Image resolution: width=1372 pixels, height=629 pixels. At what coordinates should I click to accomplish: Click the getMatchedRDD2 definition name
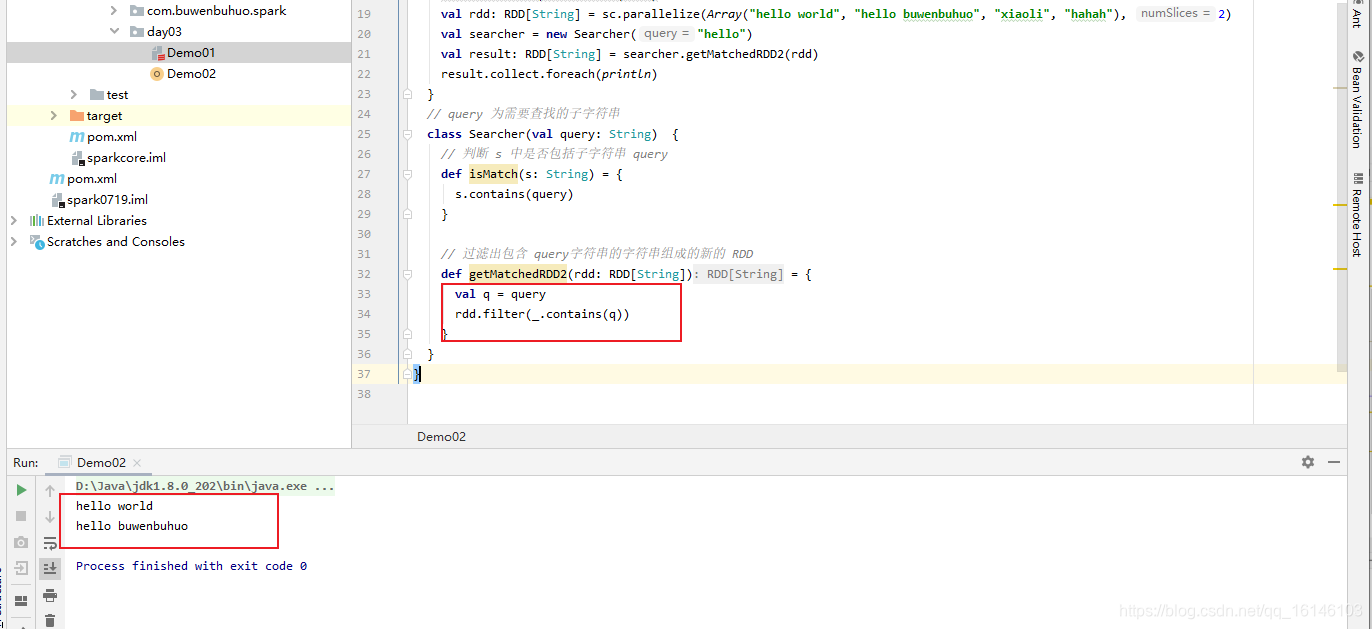pos(518,274)
